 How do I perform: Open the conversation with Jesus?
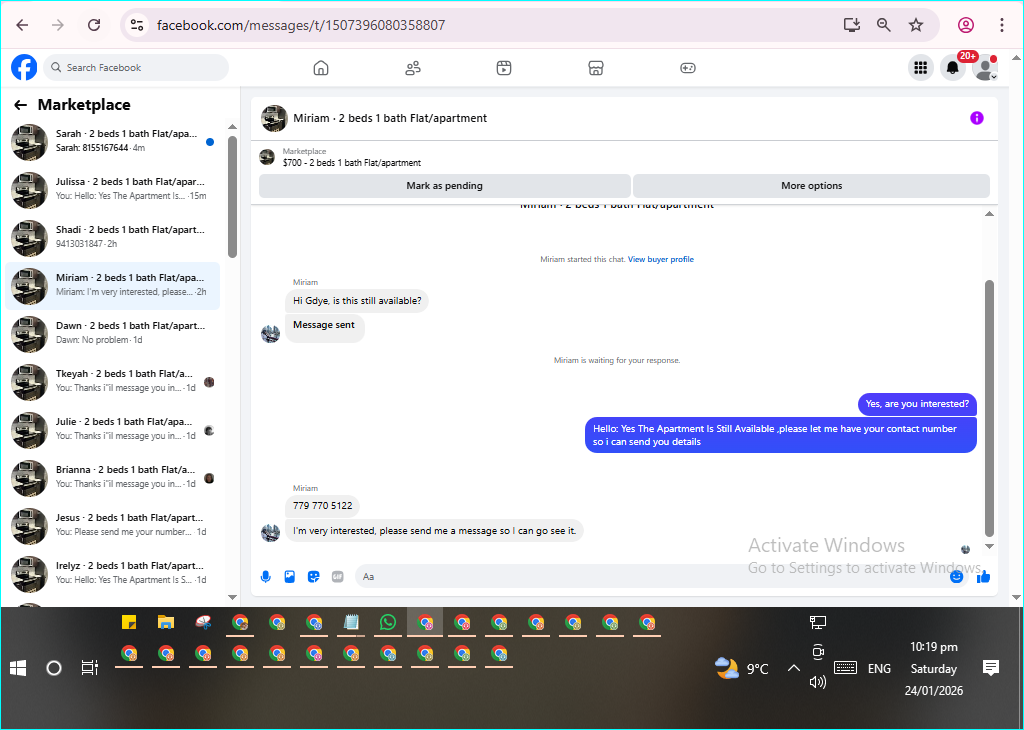[x=112, y=526]
